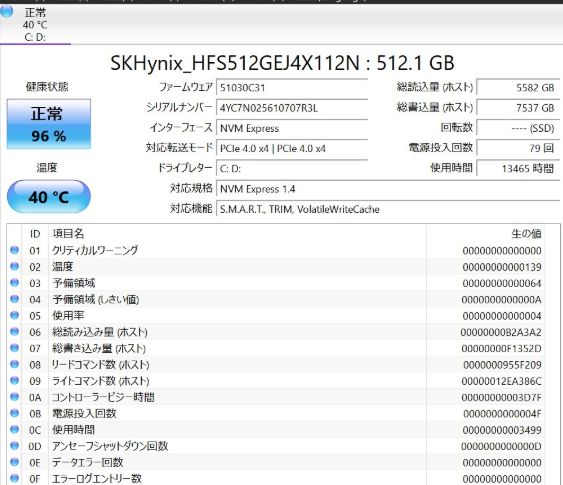Viewport: 563px width, 485px height.
Task: Click the features field S.M.A.R.T., TRIM
Action: coord(388,209)
